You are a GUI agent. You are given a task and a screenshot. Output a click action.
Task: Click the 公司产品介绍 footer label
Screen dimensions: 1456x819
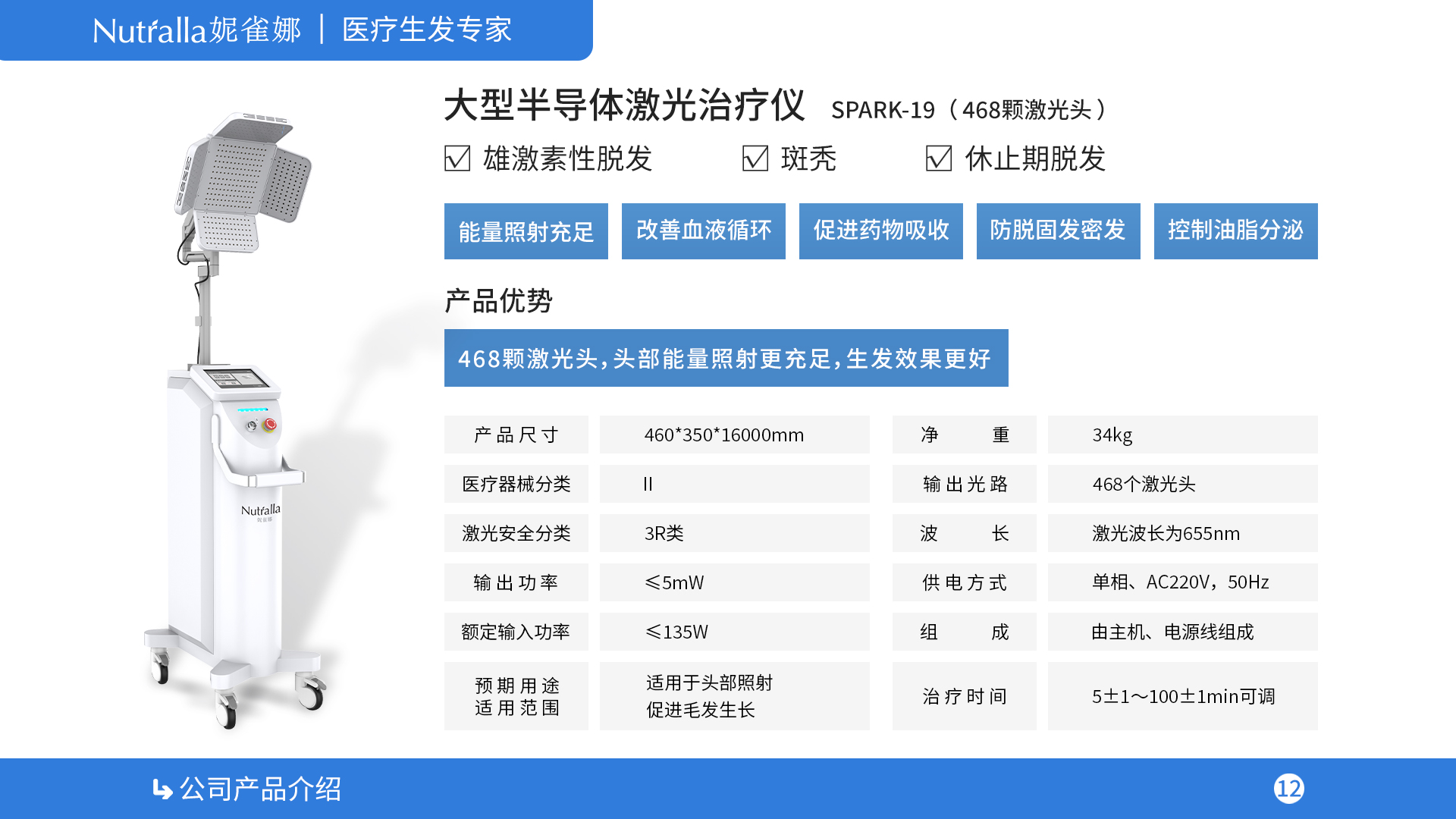[x=261, y=789]
